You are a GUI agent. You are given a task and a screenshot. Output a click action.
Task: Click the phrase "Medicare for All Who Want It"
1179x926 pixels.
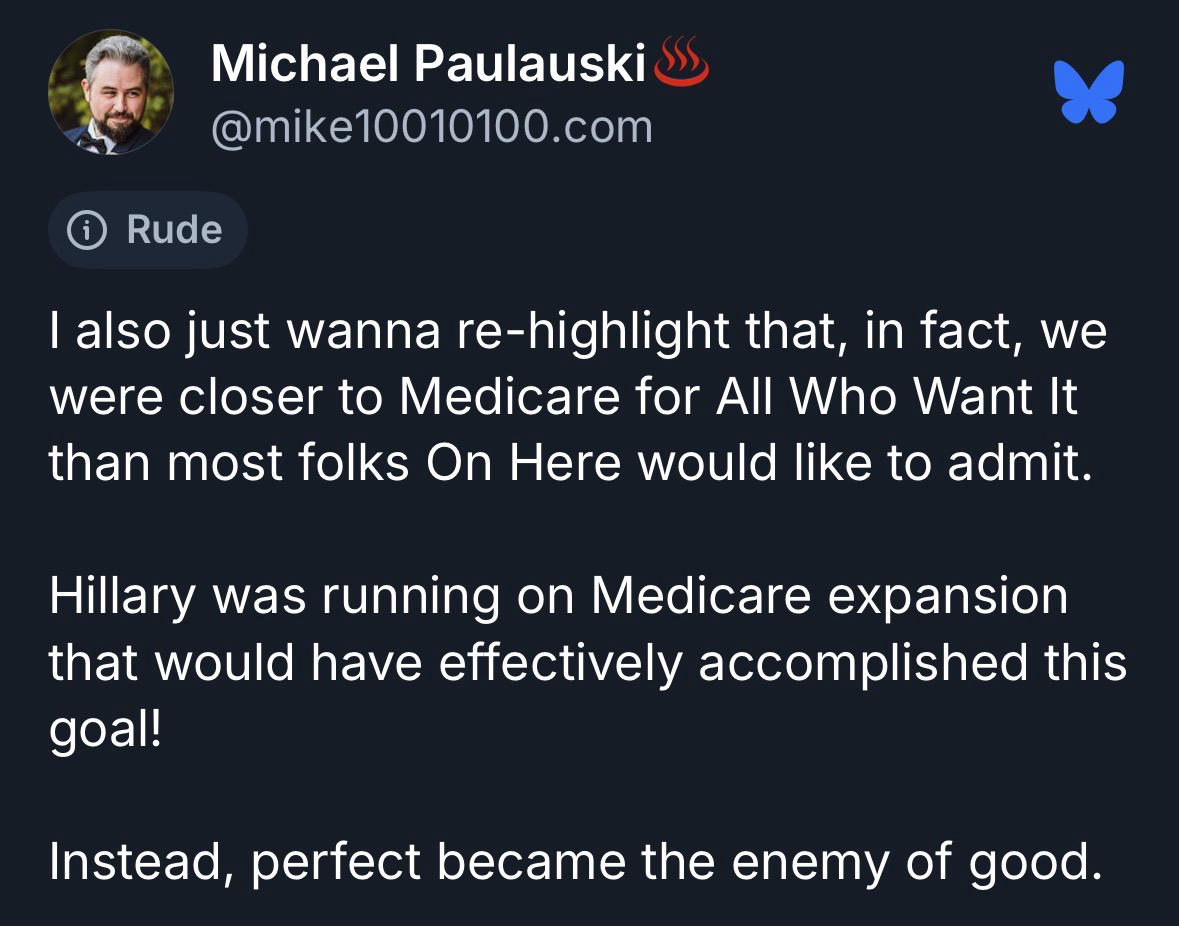tap(739, 398)
